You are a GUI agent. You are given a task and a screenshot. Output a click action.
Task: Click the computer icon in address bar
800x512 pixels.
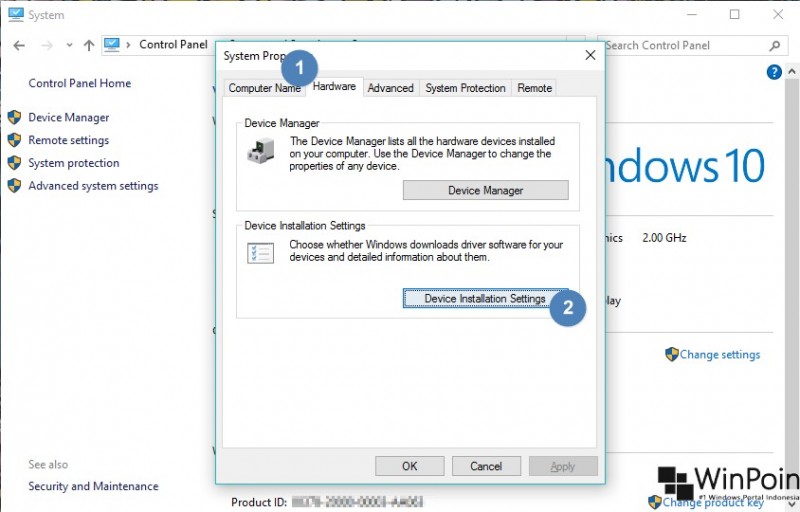click(111, 45)
